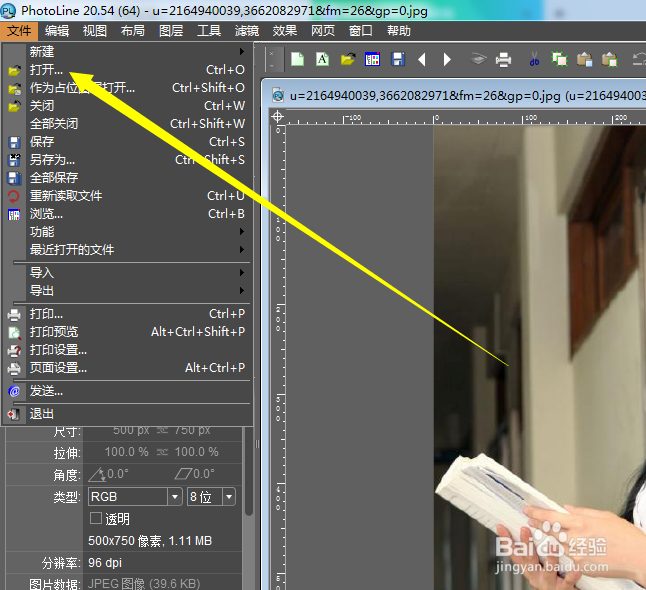Screen dimensions: 646x590
Task: Click the toolbar grip handle
Action: (x=272, y=60)
